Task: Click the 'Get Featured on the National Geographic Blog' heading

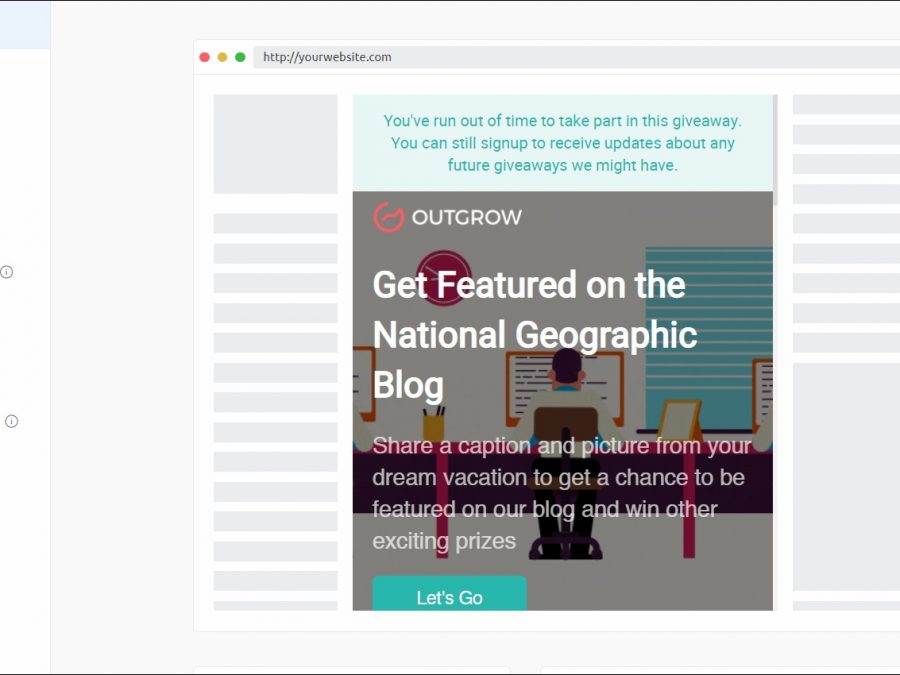Action: tap(534, 334)
